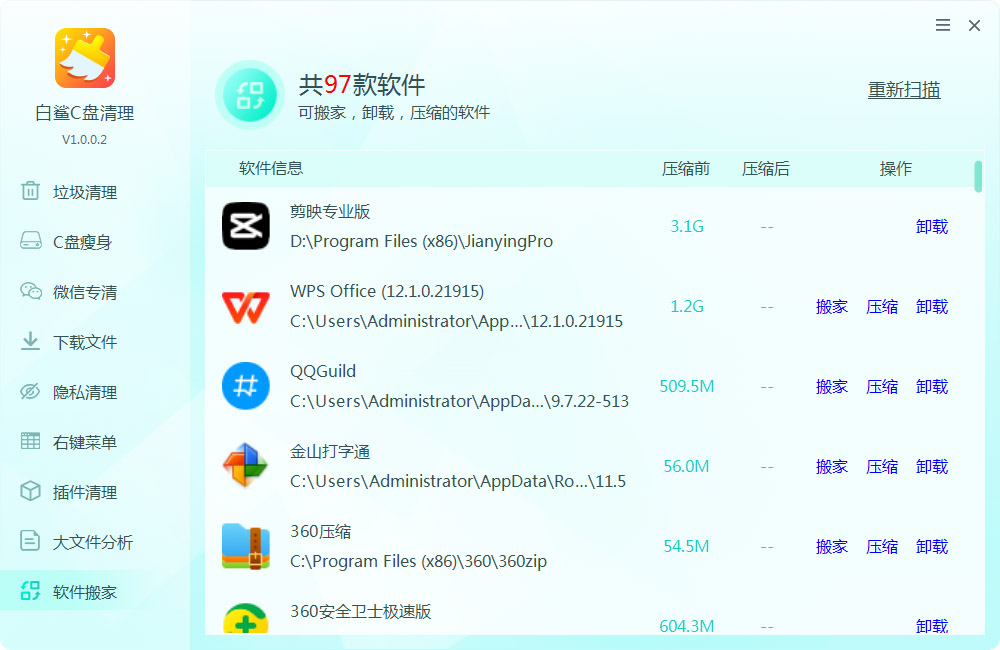1000x650 pixels.
Task: Click 卸载 for 金山打字通
Action: pyautogui.click(x=932, y=466)
